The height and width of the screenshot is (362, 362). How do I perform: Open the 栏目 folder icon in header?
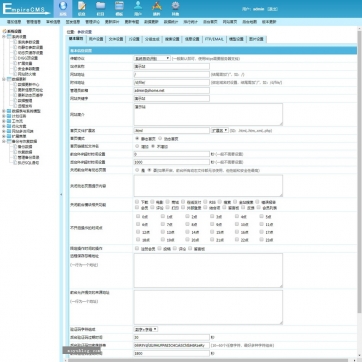coord(100,8)
